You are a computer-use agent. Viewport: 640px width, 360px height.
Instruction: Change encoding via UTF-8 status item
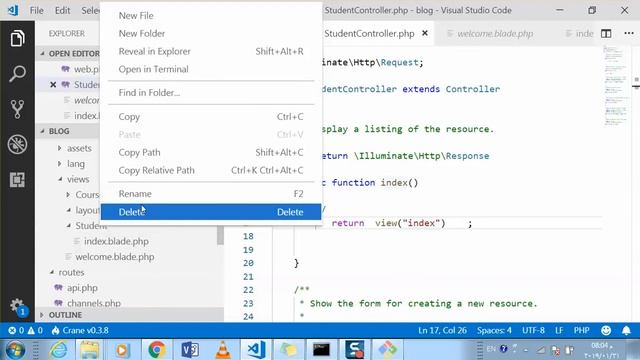(x=533, y=330)
